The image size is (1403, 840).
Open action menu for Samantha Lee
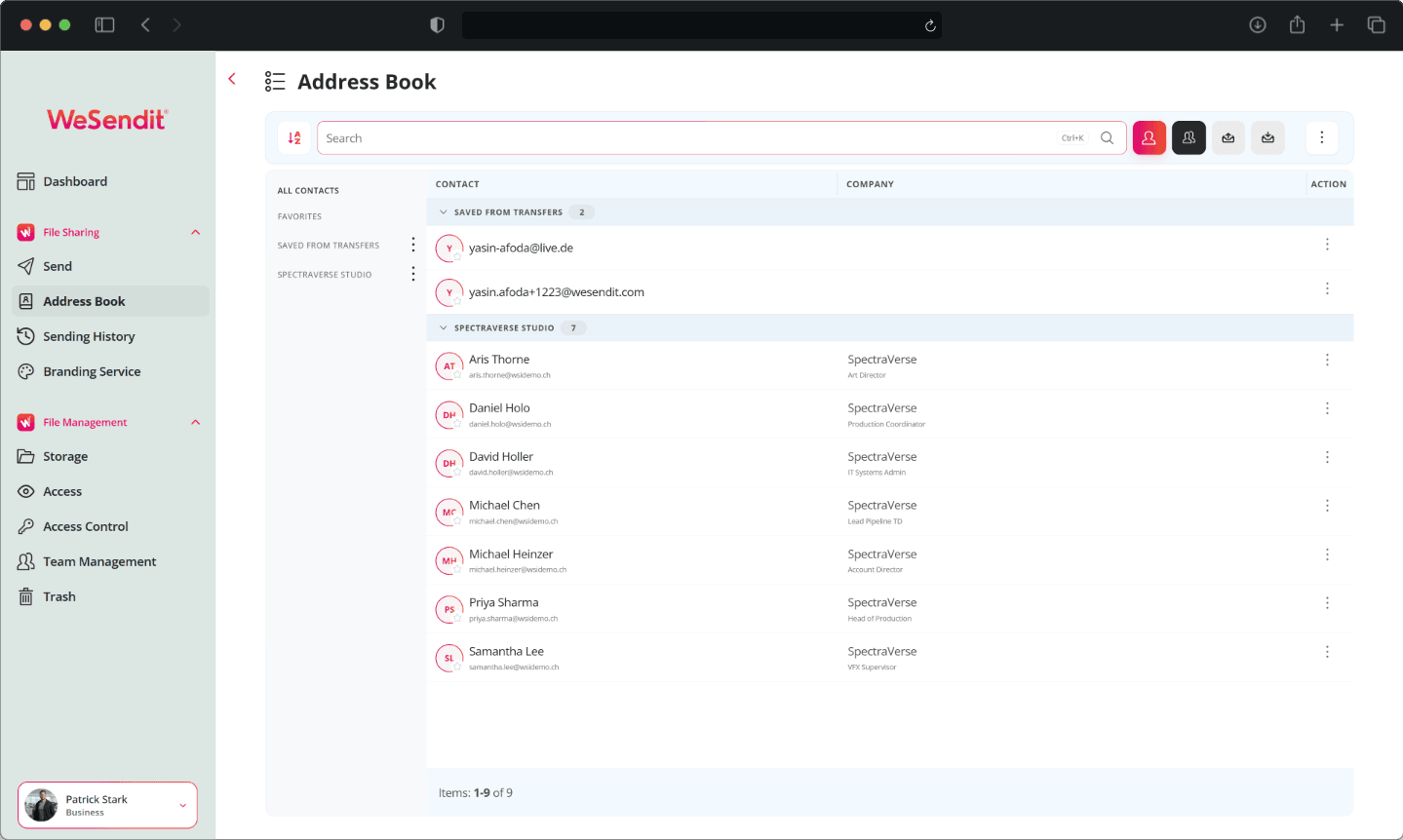(x=1327, y=652)
